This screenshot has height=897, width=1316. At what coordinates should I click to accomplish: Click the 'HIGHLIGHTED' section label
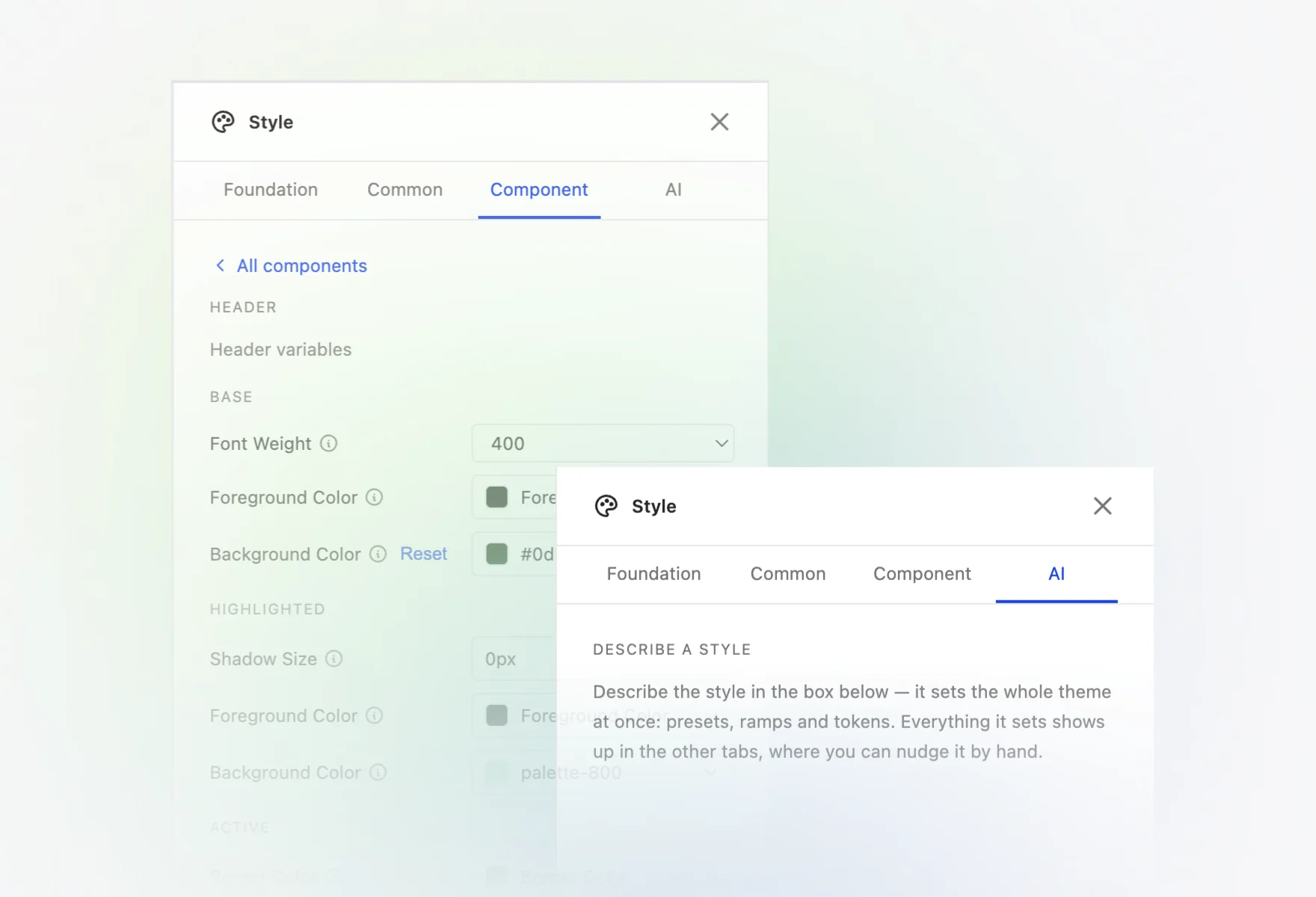pyautogui.click(x=267, y=609)
